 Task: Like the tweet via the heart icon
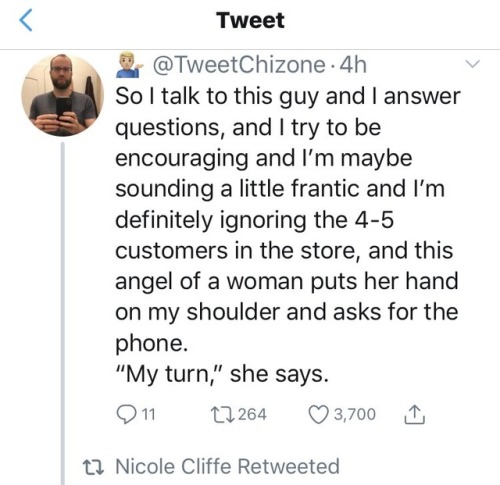pos(318,414)
